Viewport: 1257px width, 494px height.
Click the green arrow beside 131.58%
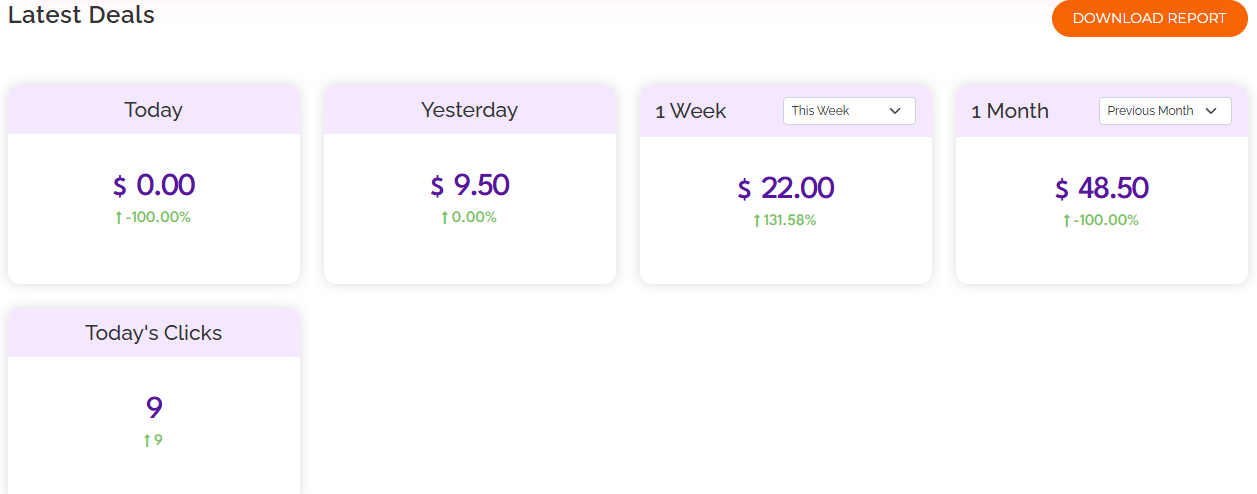click(x=757, y=221)
